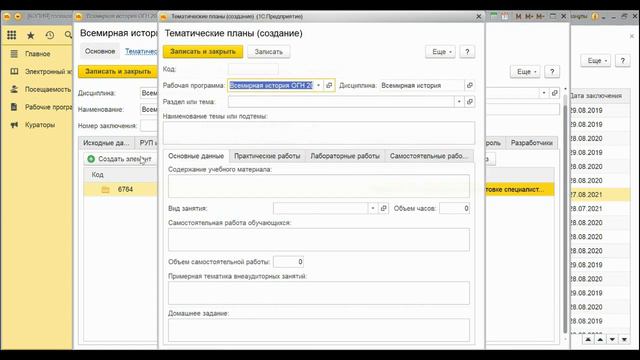Select the 28.07.2021 date row
640x360 pixels.
pyautogui.click(x=600, y=209)
